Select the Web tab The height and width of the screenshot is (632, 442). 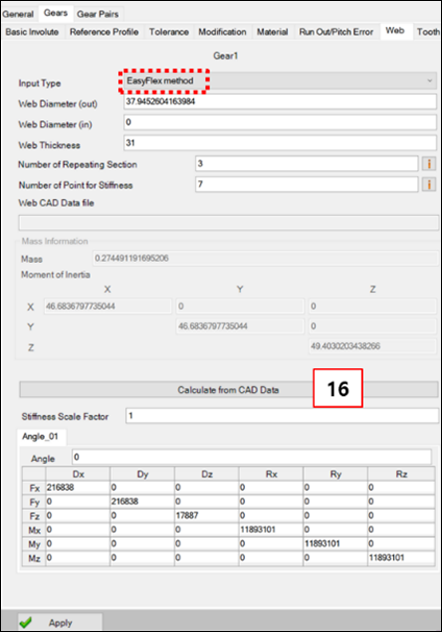click(395, 31)
